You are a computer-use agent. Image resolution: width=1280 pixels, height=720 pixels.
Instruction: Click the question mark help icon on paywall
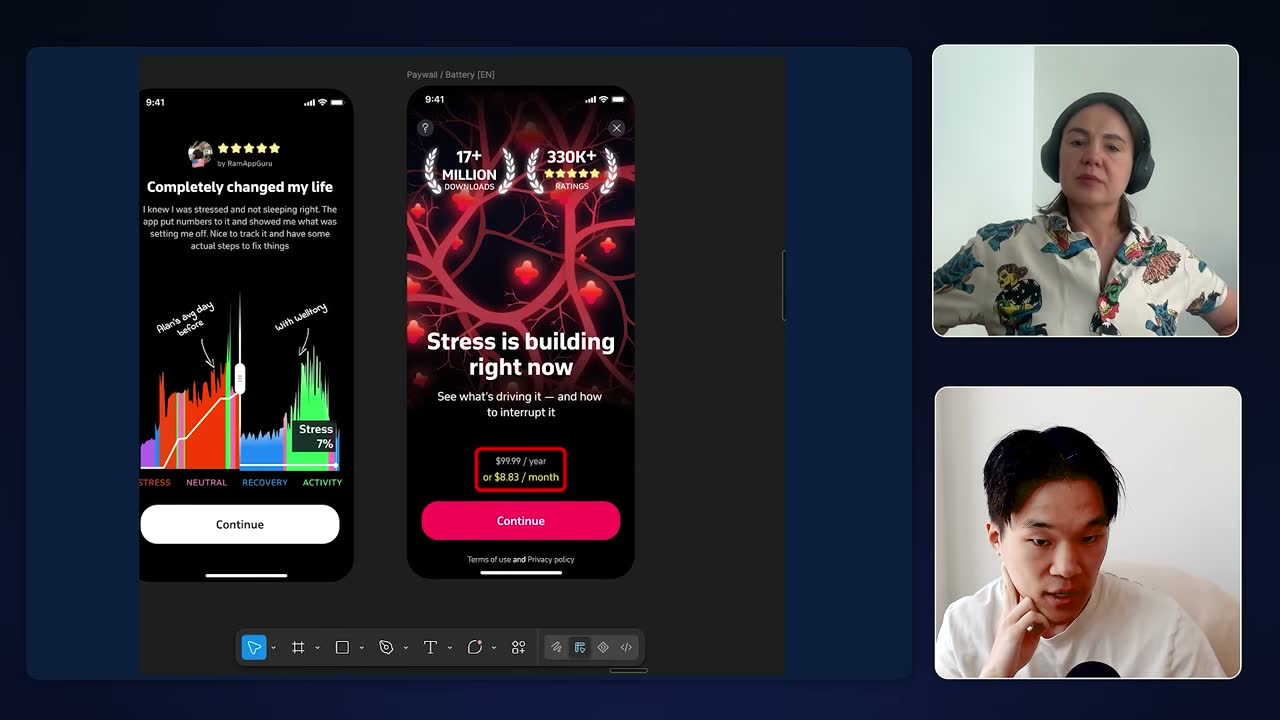click(425, 128)
